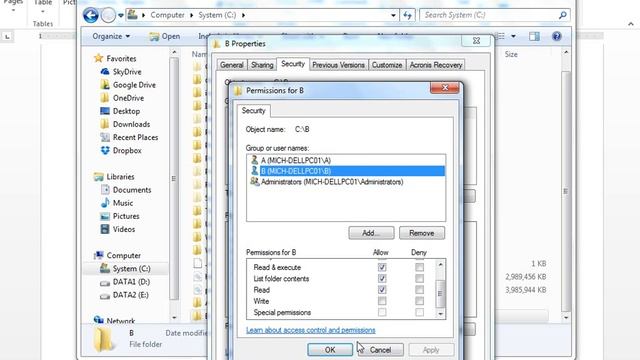
Task: Switch to Sharing tab in B Properties
Action: 262,65
